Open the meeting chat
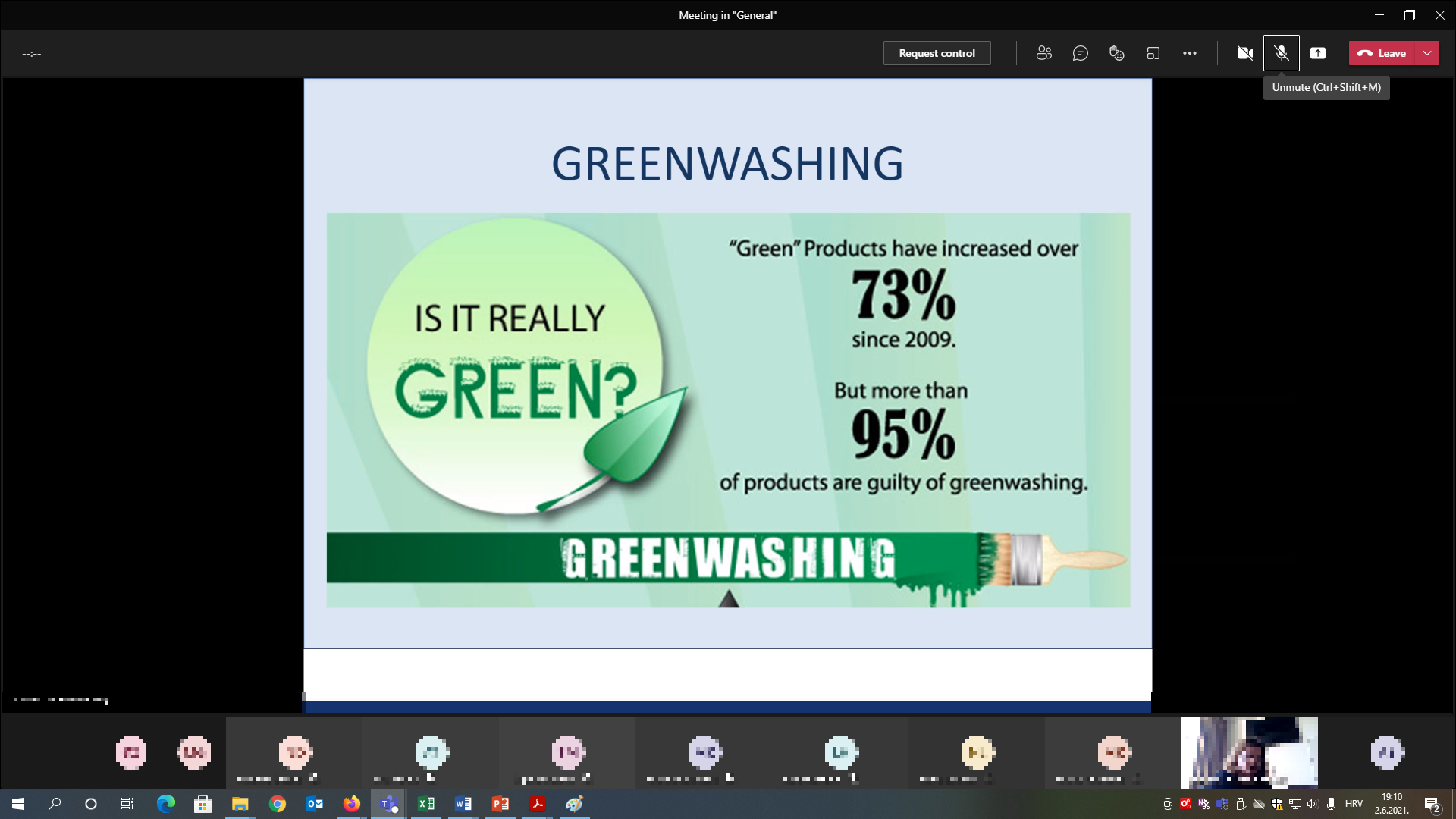1456x819 pixels. 1080,53
